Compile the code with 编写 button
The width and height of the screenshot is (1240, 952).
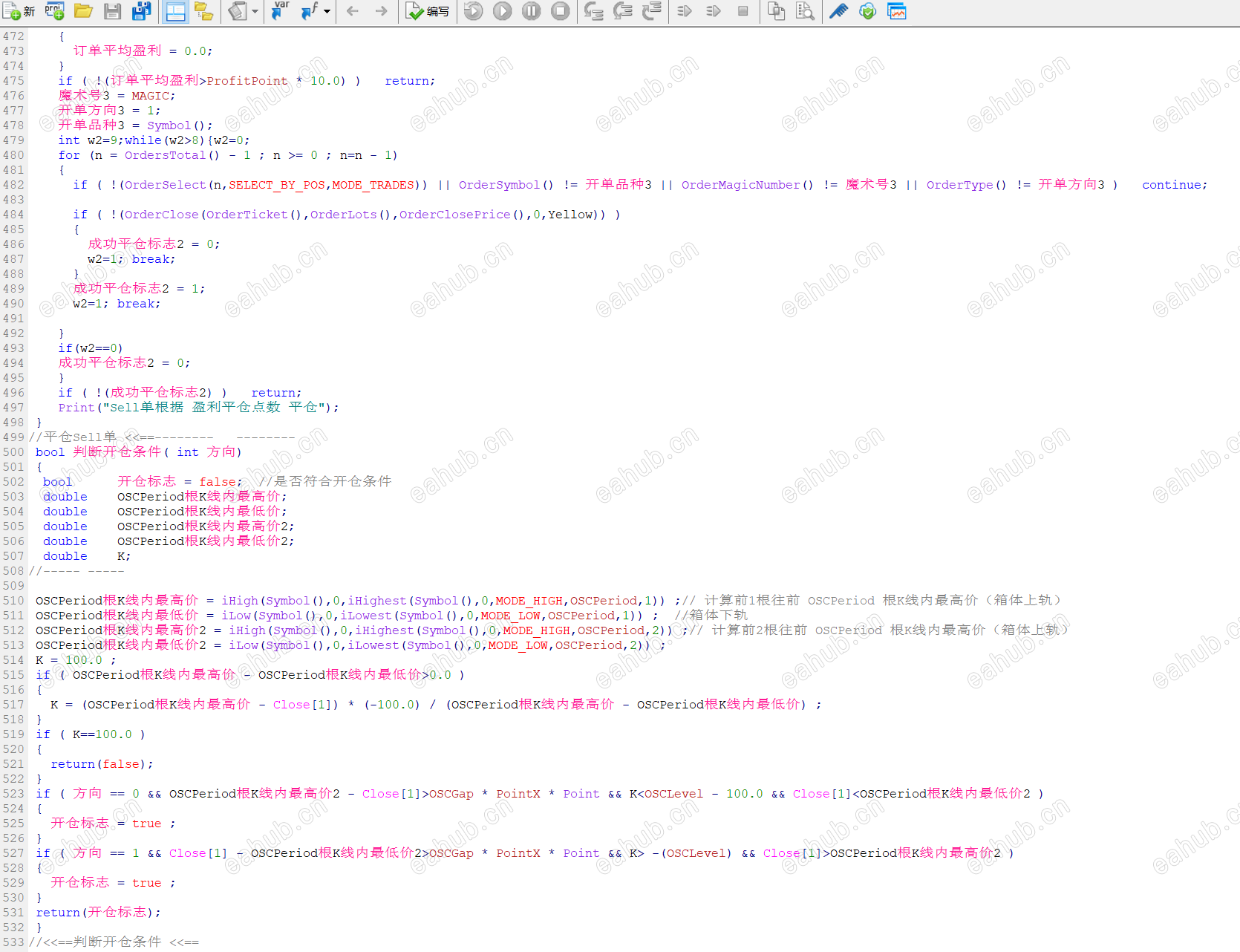[427, 11]
